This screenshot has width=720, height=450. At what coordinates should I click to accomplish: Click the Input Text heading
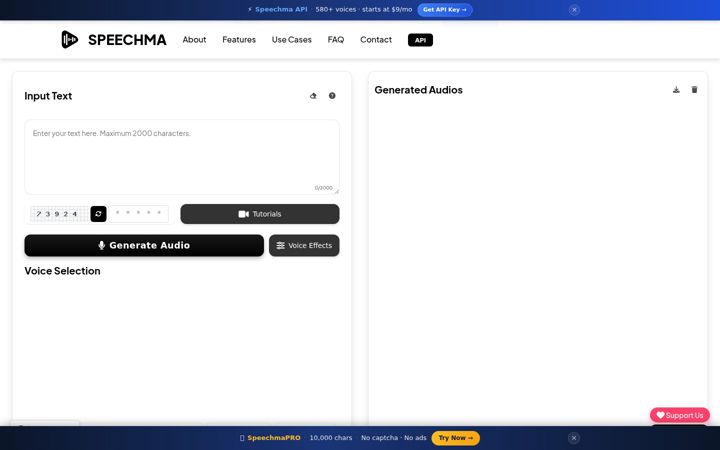pyautogui.click(x=48, y=96)
